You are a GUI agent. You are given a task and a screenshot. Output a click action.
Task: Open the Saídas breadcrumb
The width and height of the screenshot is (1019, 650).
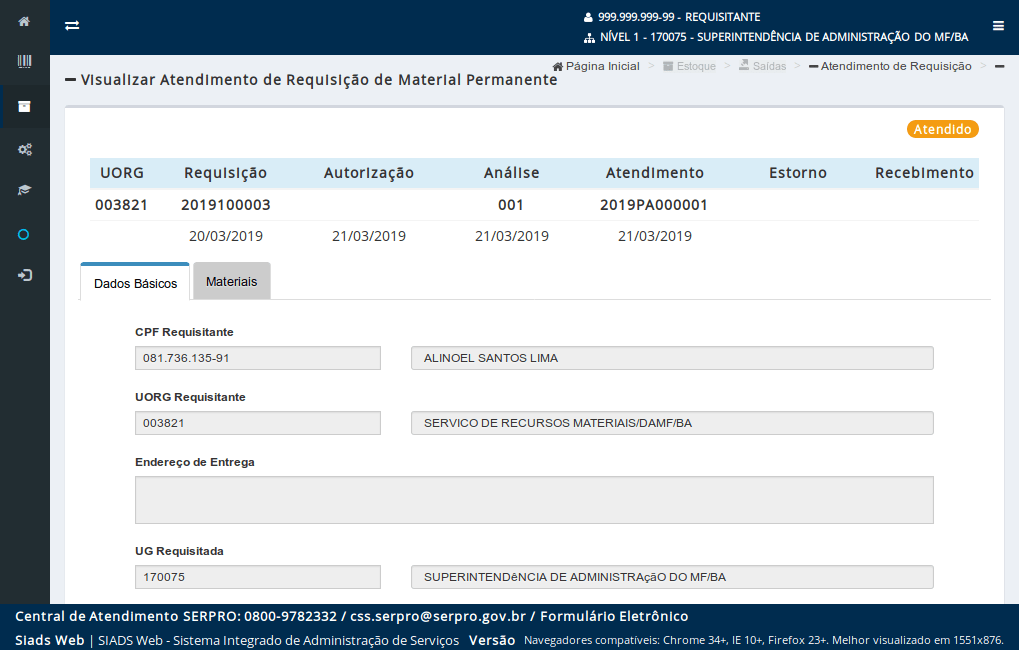pyautogui.click(x=762, y=66)
